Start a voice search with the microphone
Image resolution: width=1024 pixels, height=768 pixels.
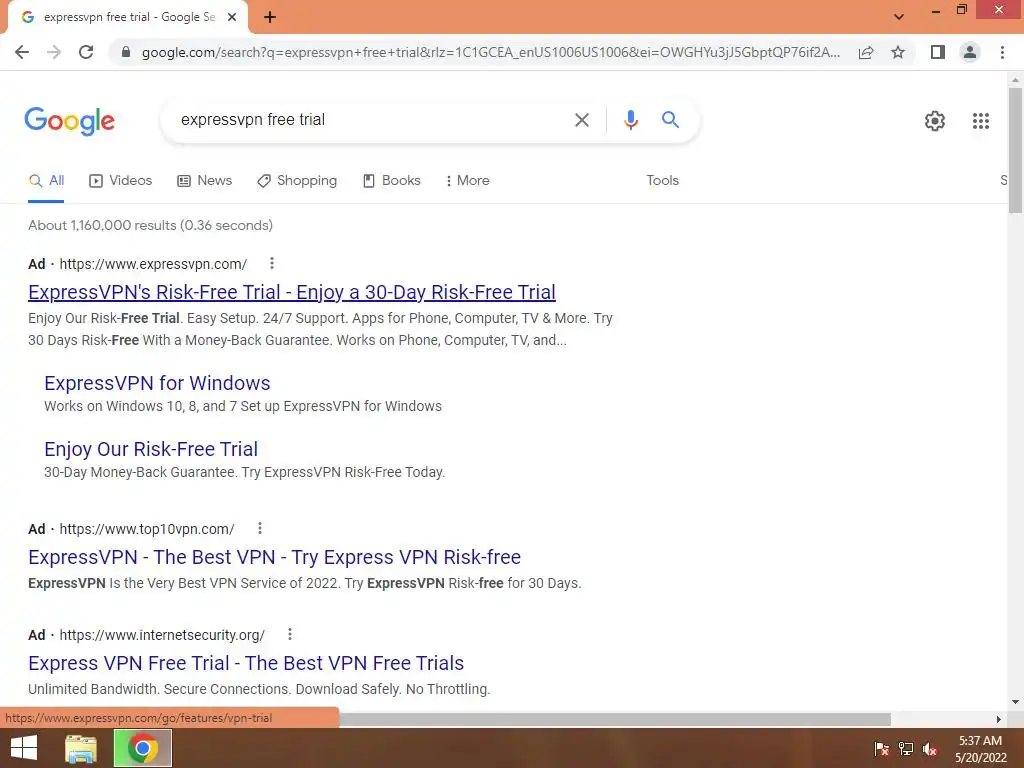(x=630, y=120)
